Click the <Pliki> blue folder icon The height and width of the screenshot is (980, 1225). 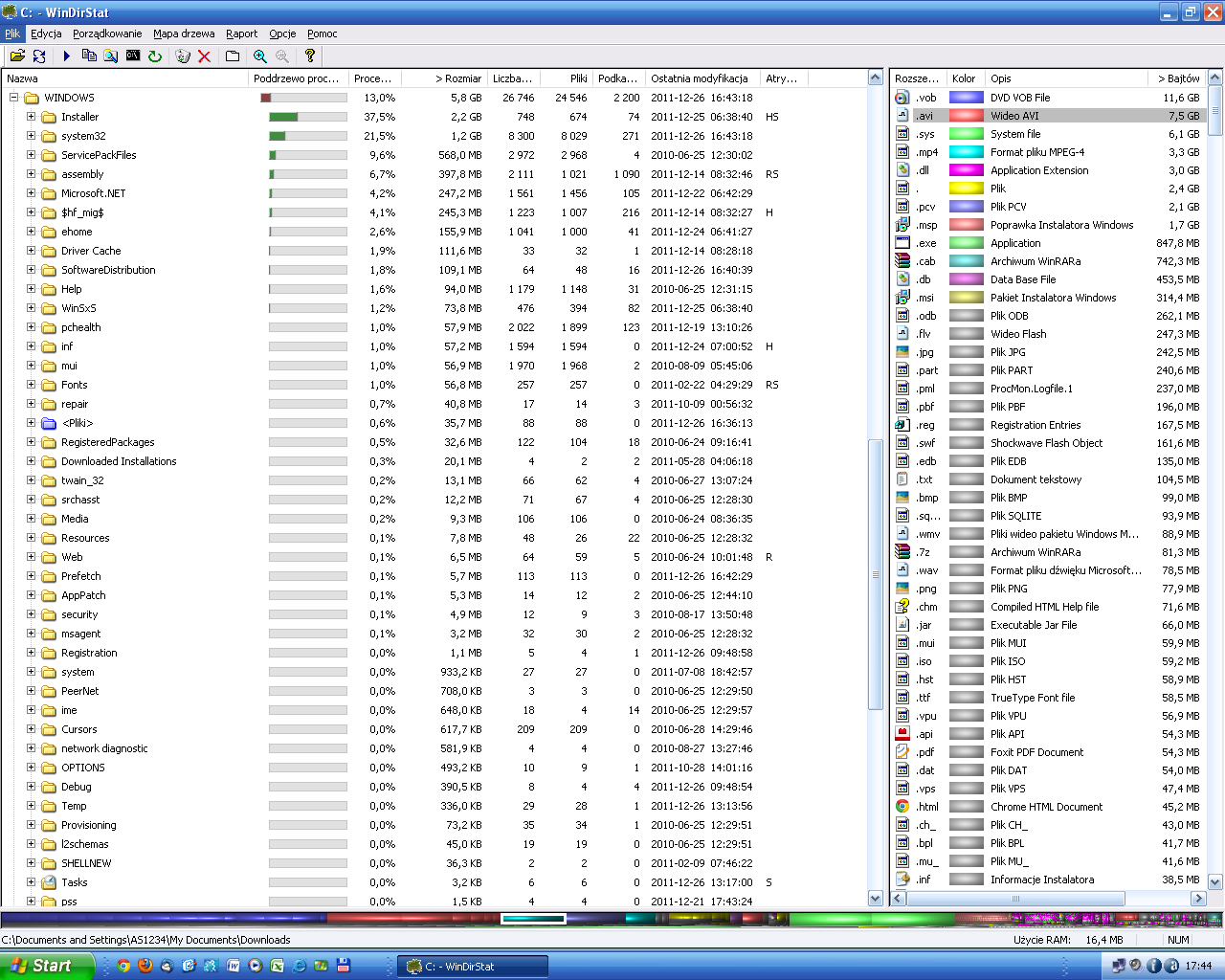point(49,423)
